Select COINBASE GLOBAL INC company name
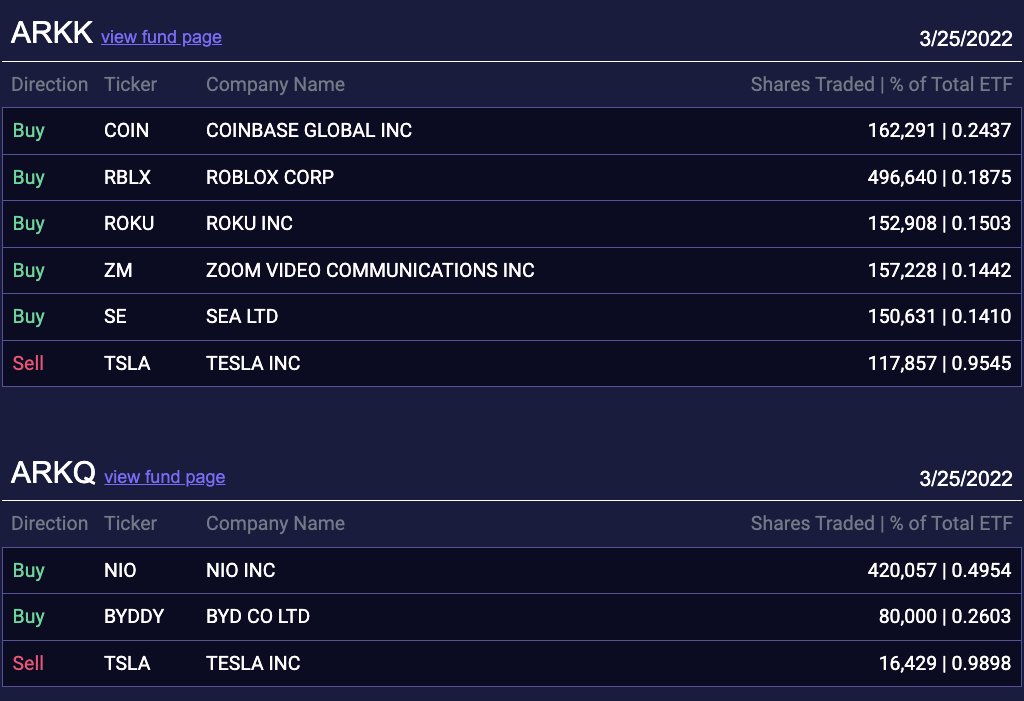The height and width of the screenshot is (701, 1024). pyautogui.click(x=309, y=130)
